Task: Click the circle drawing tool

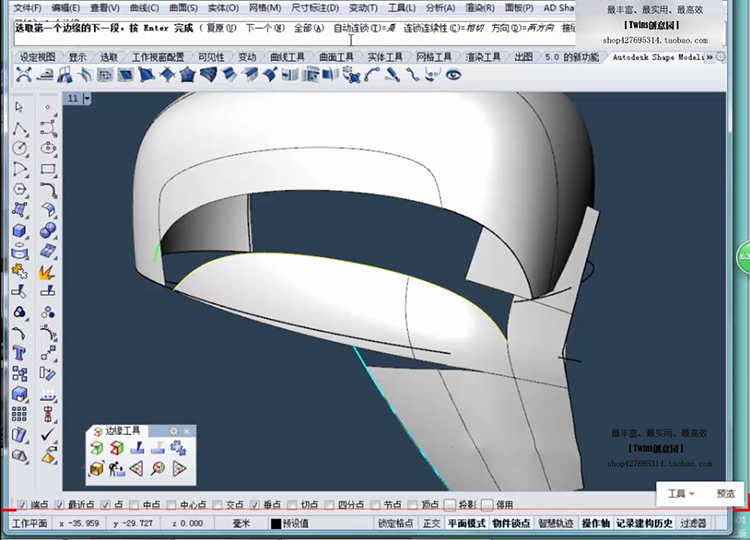Action: point(19,149)
